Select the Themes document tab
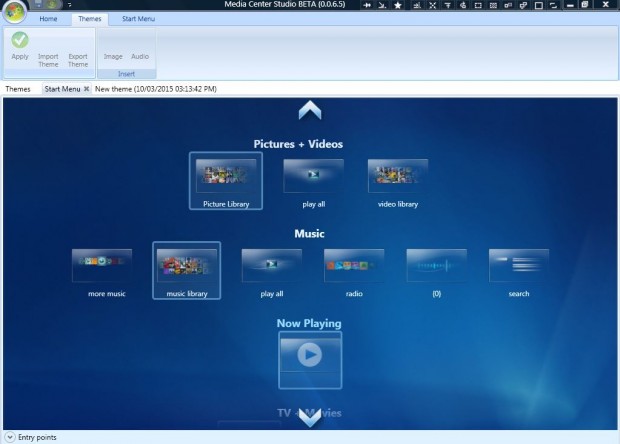 click(x=18, y=89)
